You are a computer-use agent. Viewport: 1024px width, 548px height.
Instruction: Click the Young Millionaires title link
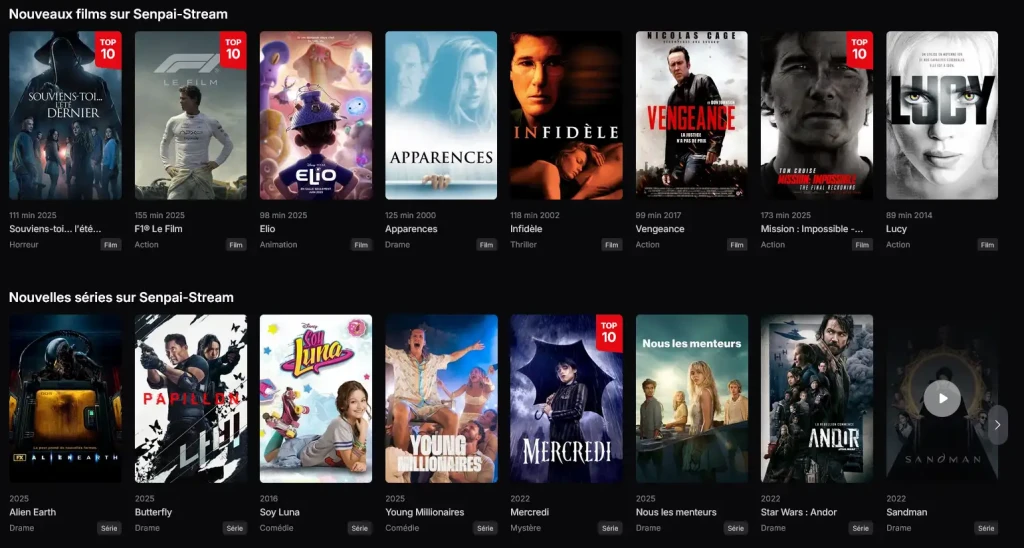[x=424, y=512]
